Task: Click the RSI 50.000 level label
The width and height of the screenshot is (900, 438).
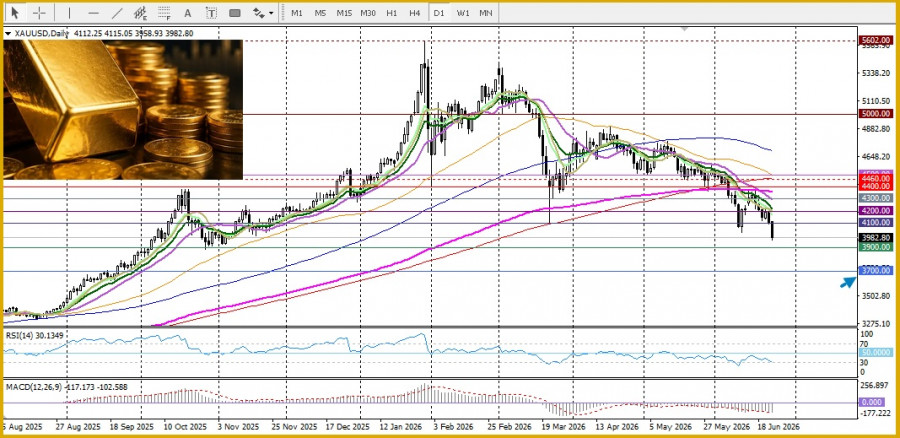Action: tap(875, 352)
